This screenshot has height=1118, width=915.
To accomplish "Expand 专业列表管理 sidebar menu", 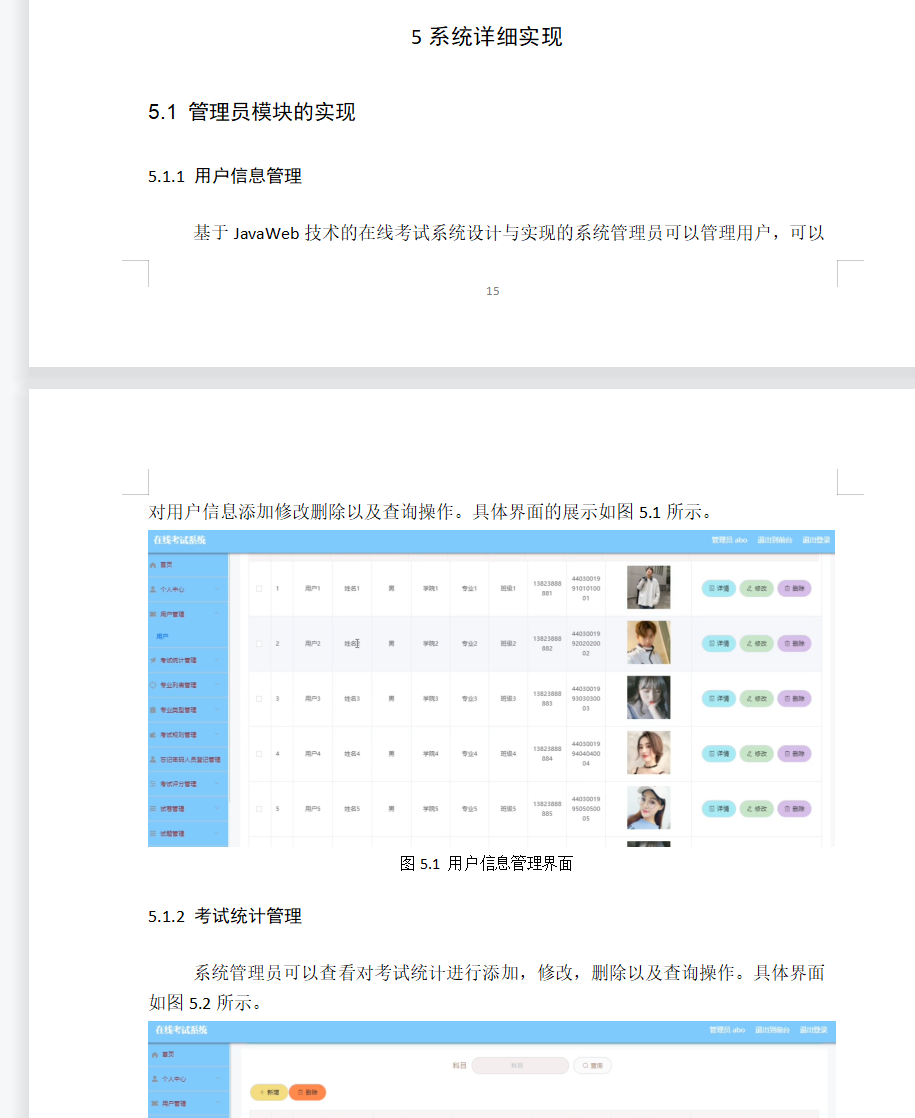I will pyautogui.click(x=187, y=686).
